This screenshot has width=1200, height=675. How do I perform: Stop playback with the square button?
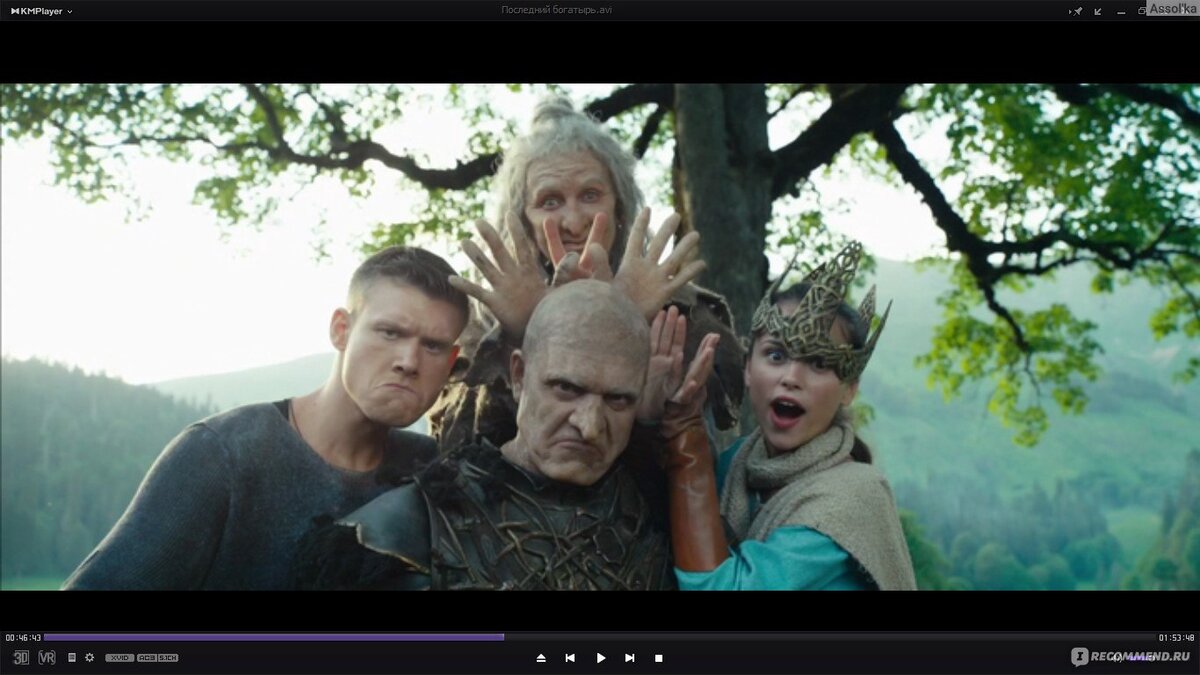coord(658,658)
